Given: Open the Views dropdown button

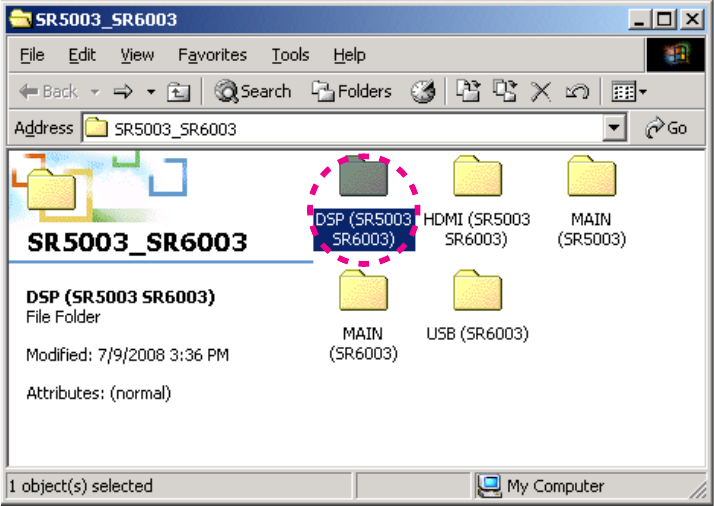Looking at the screenshot, I should [629, 92].
